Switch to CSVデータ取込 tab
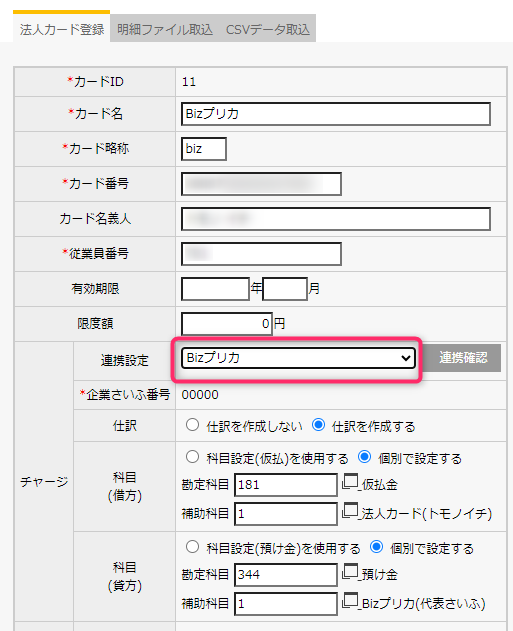Image resolution: width=513 pixels, height=631 pixels. (268, 29)
